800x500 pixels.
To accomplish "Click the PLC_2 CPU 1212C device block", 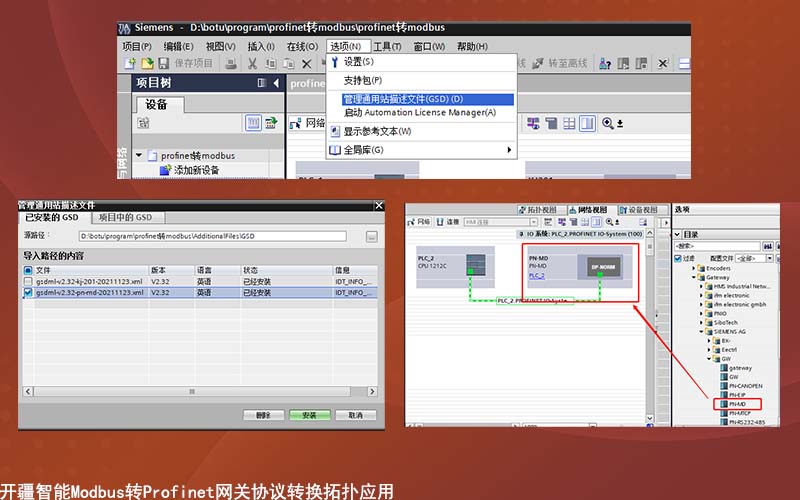I will point(455,266).
